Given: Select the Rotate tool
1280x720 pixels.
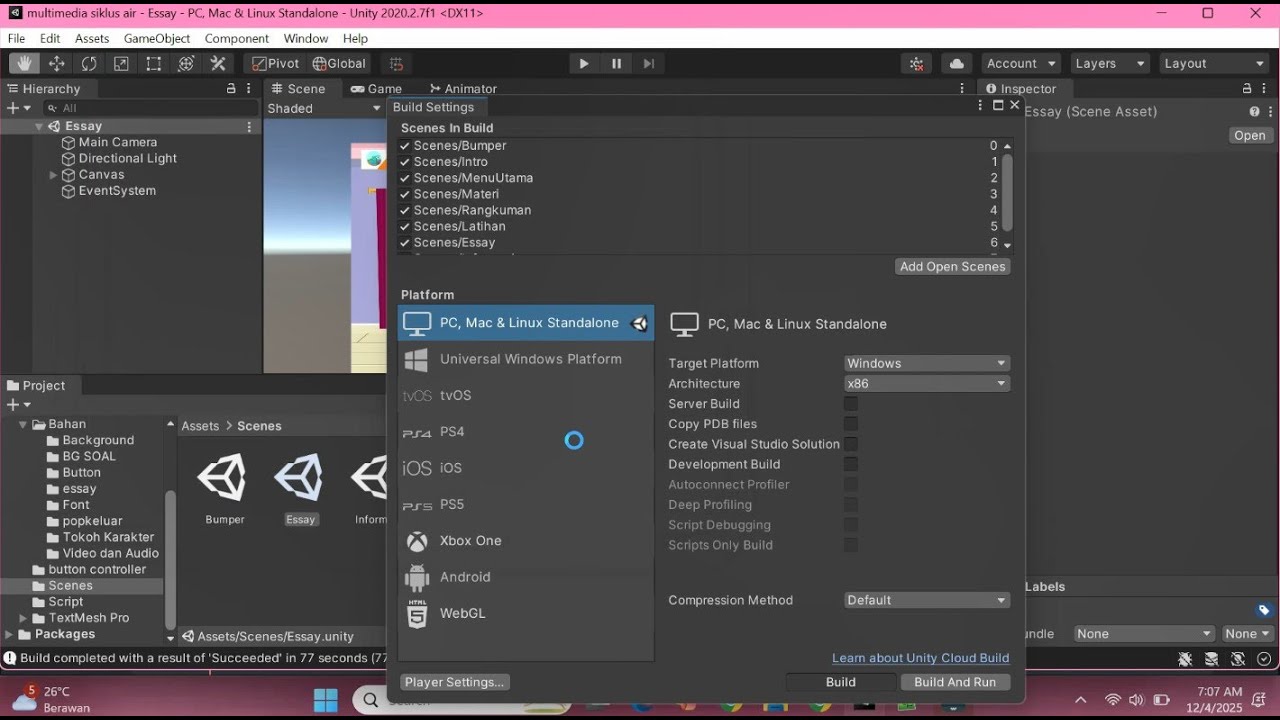Looking at the screenshot, I should point(89,63).
